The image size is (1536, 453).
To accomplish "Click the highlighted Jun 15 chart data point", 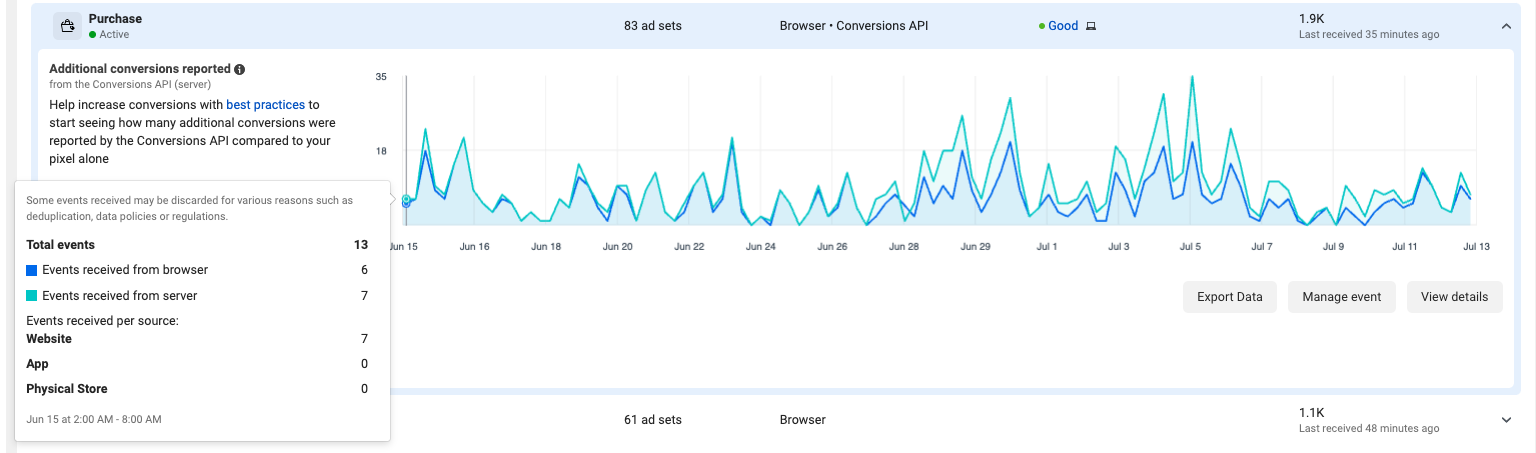I will pyautogui.click(x=406, y=201).
